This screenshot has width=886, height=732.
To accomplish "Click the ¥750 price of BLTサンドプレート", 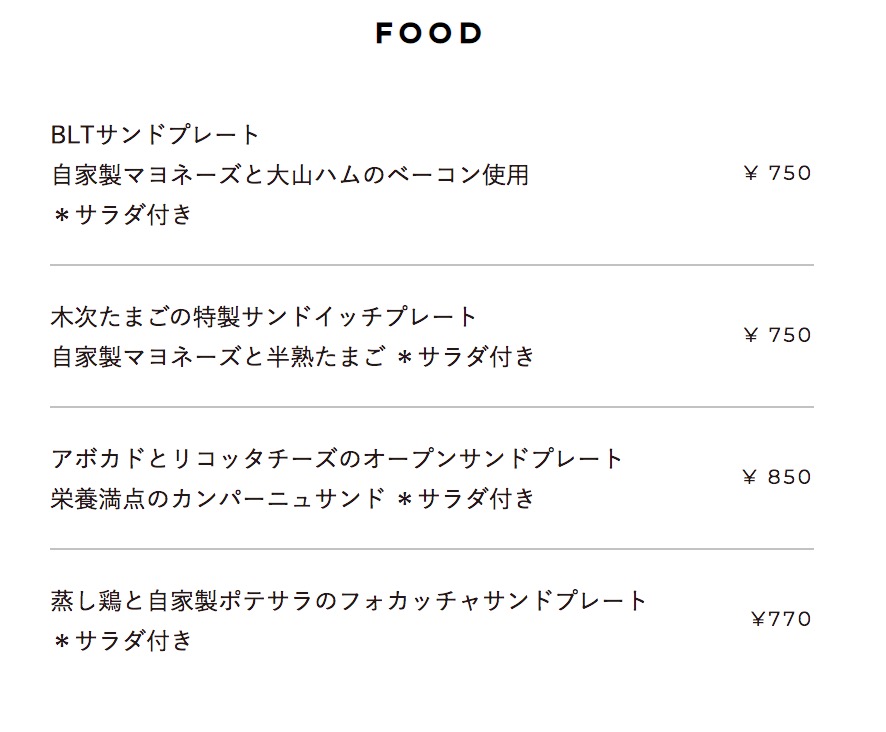I will (777, 174).
